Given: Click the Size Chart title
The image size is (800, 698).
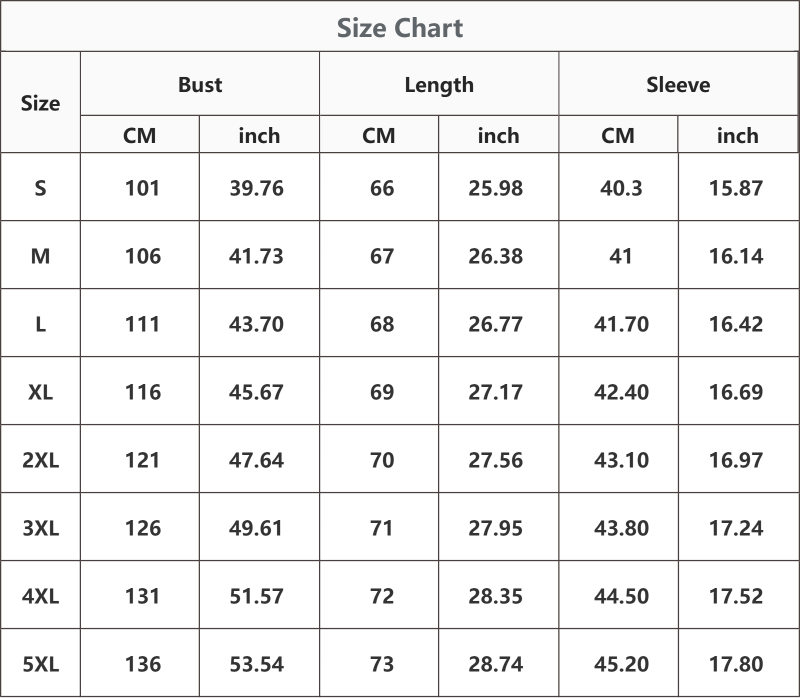Looking at the screenshot, I should coord(399,28).
